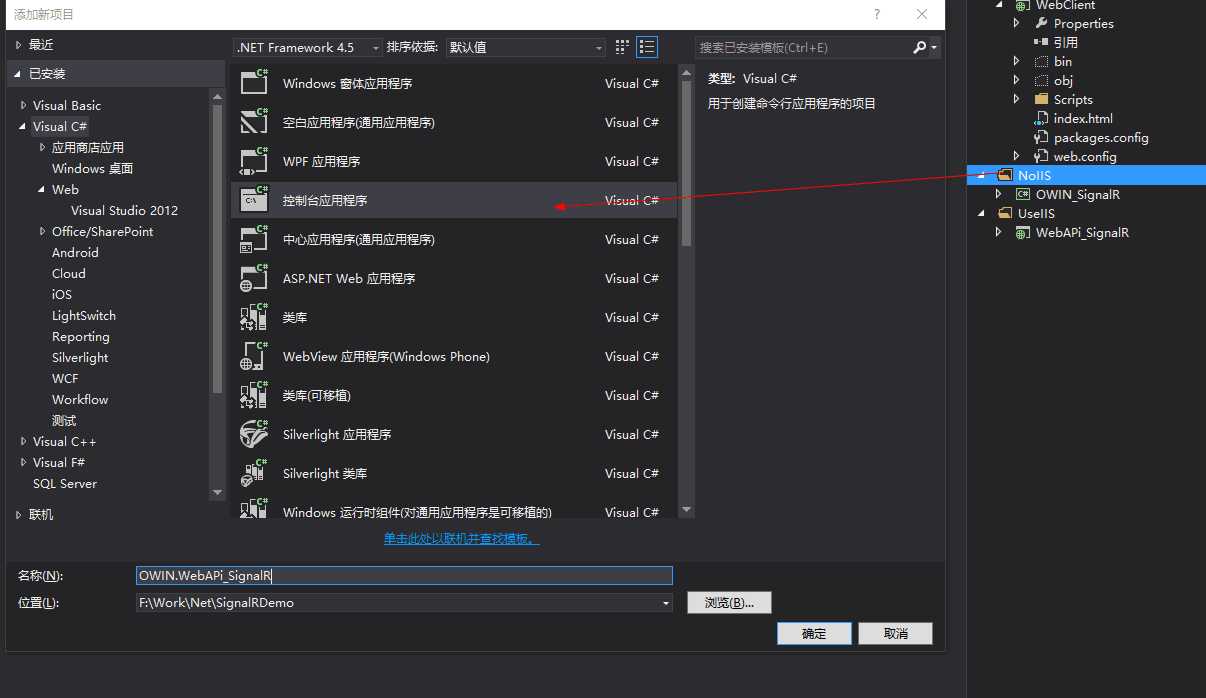Expand the Visual Basic node

point(24,105)
